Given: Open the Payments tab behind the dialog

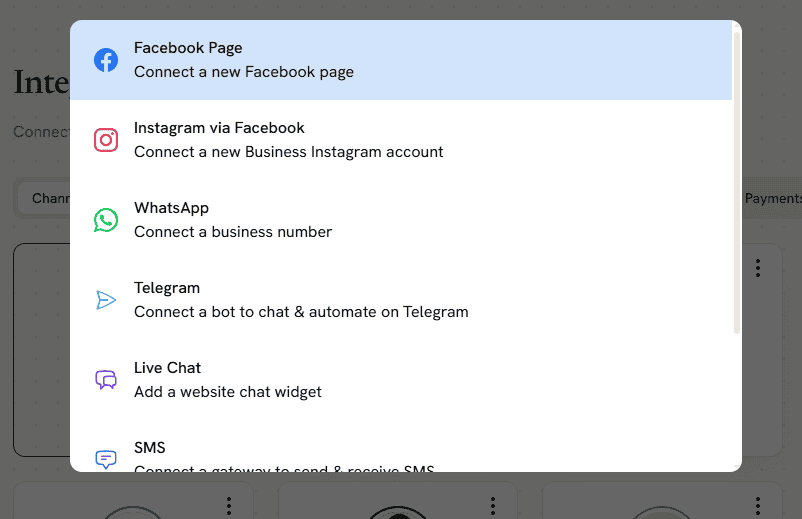Looking at the screenshot, I should [x=773, y=198].
